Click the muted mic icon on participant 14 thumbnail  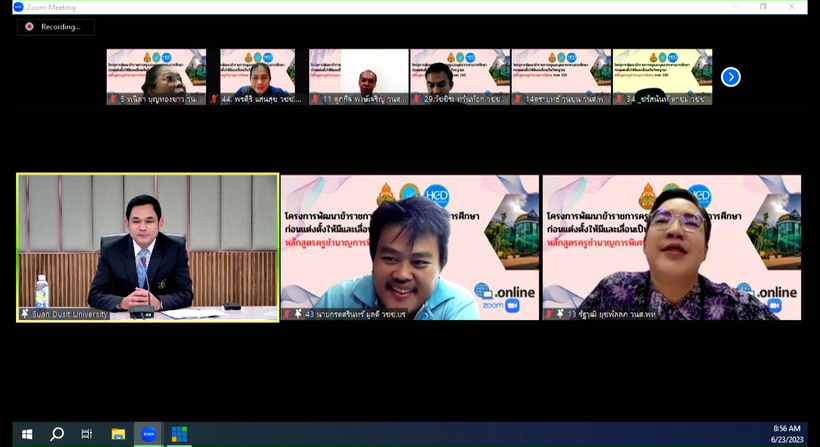[518, 99]
